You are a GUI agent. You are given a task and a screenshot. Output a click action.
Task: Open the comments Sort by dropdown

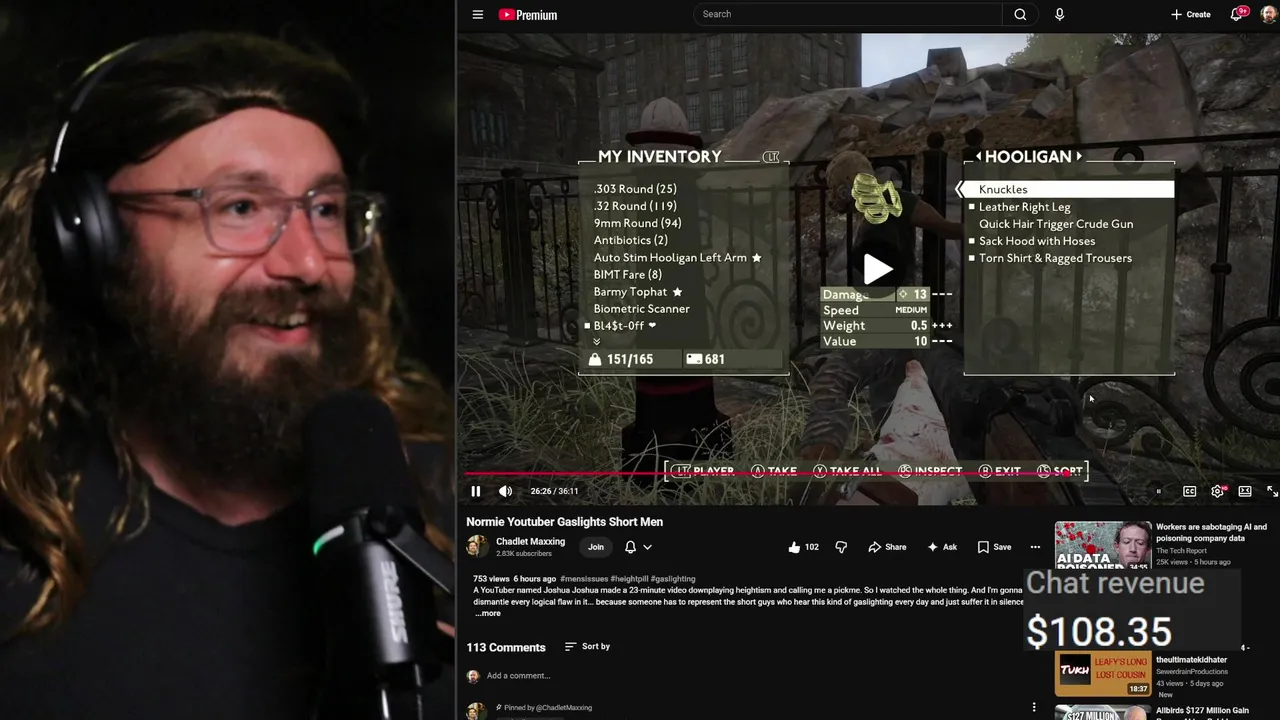(x=587, y=647)
